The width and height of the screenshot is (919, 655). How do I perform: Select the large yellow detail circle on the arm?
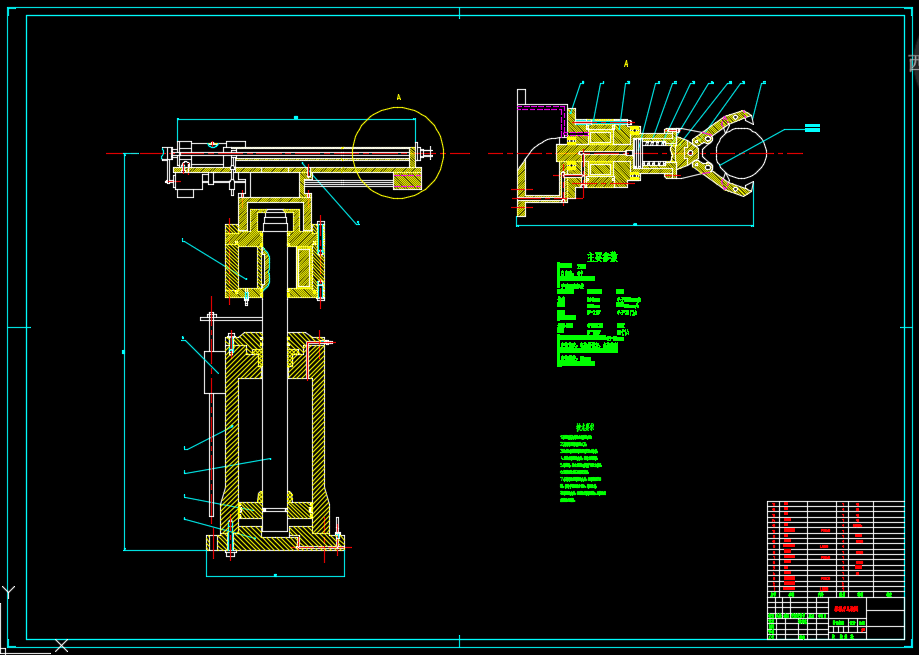coord(398,153)
